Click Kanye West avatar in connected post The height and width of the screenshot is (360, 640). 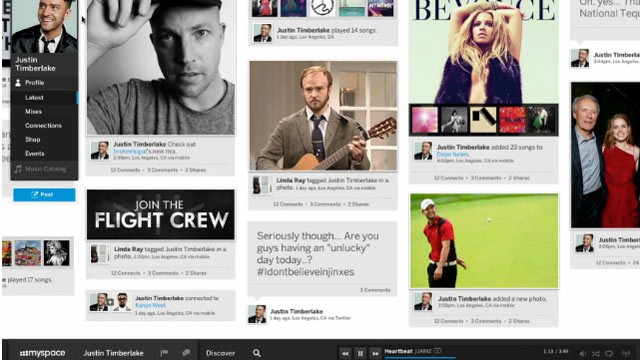coord(122,302)
